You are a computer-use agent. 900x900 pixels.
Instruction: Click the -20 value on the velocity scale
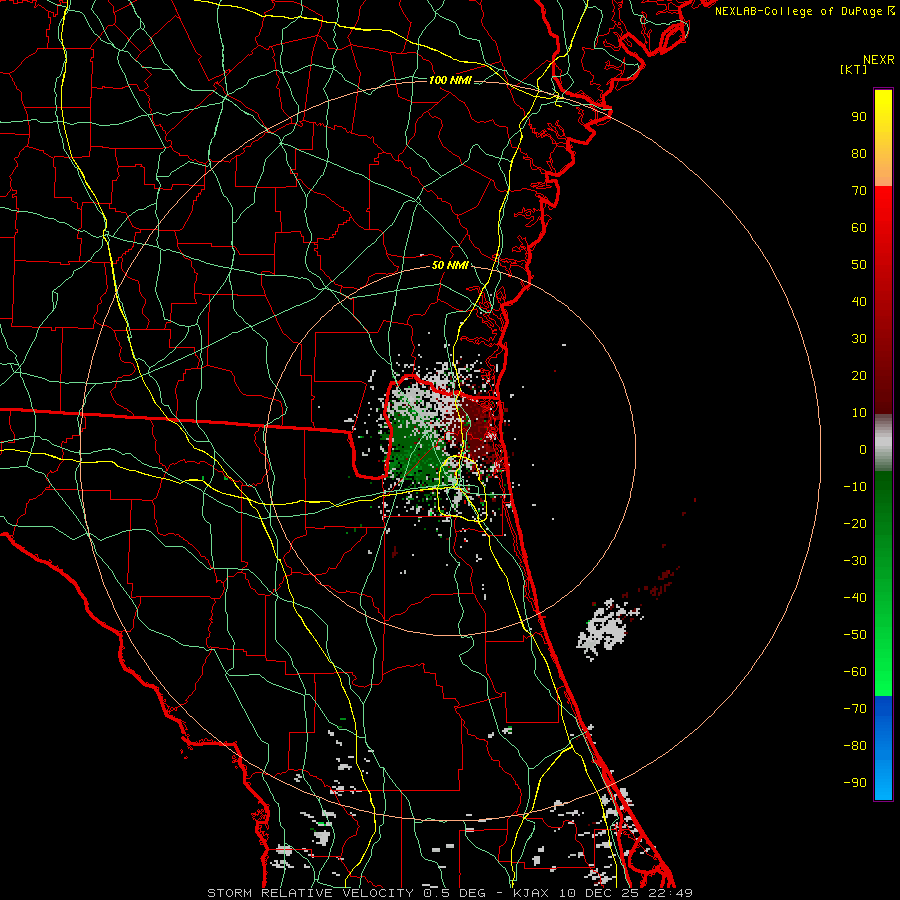point(855,524)
